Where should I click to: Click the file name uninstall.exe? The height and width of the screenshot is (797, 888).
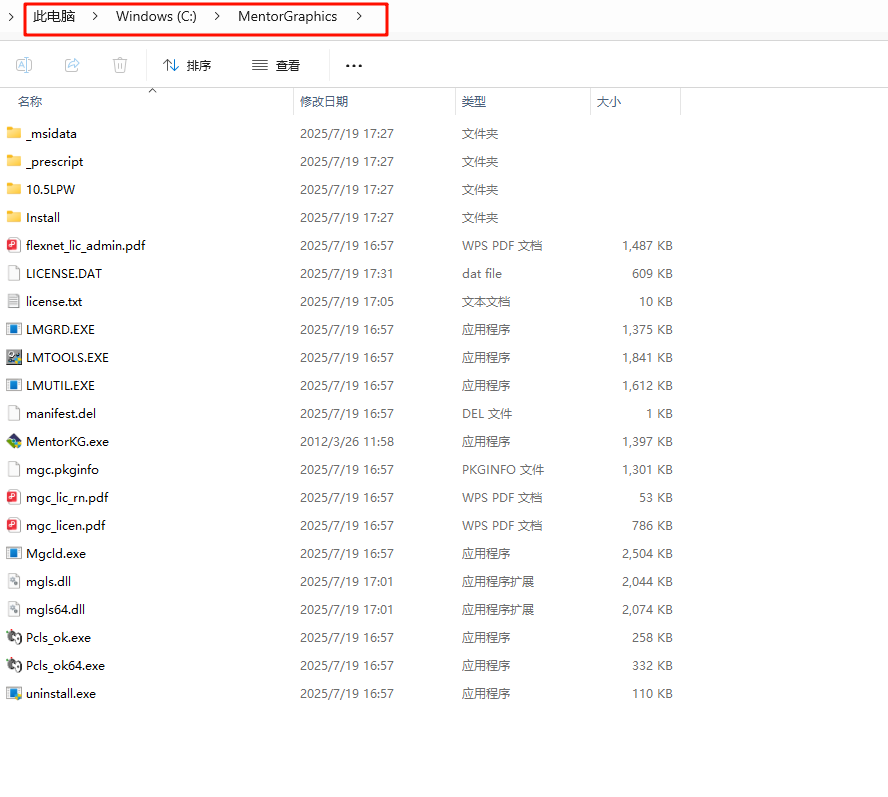tap(61, 693)
